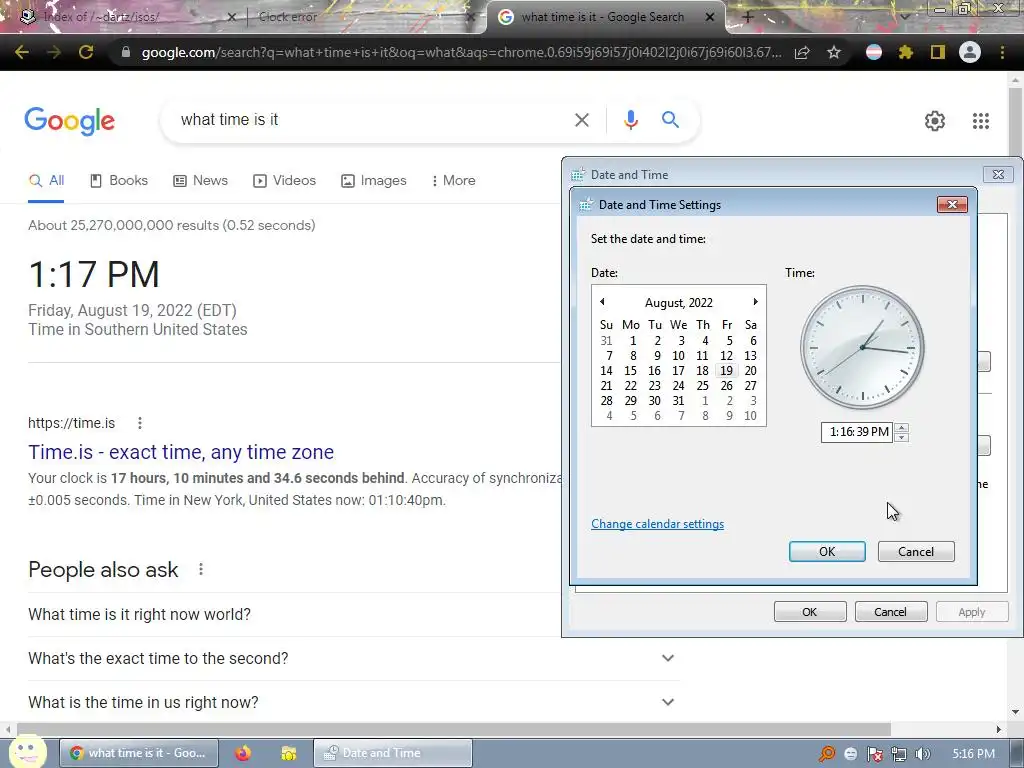Share this page using the share icon
Screen dimensions: 1024x768
[x=802, y=52]
